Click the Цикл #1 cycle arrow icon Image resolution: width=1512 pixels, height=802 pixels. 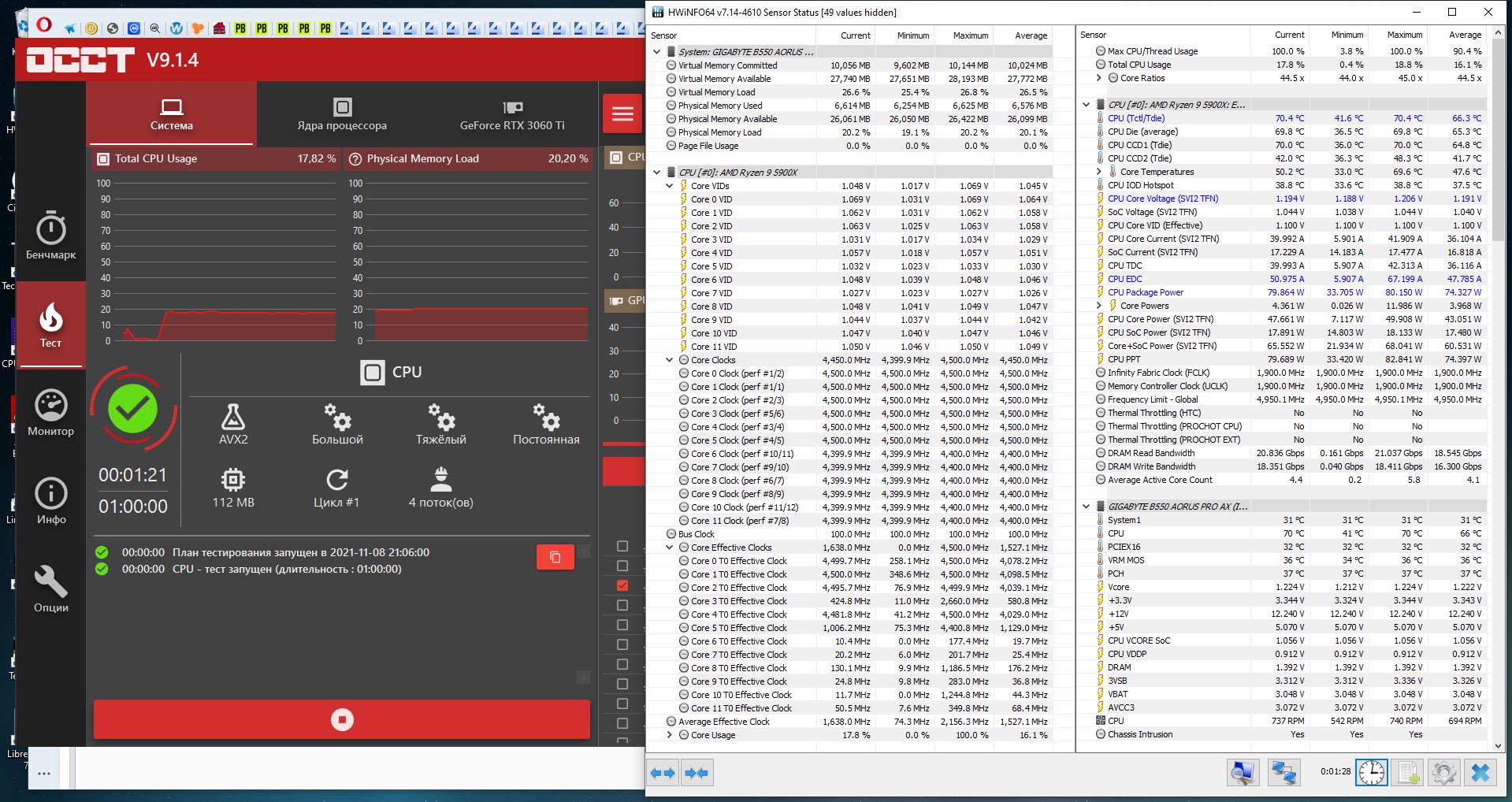(337, 479)
